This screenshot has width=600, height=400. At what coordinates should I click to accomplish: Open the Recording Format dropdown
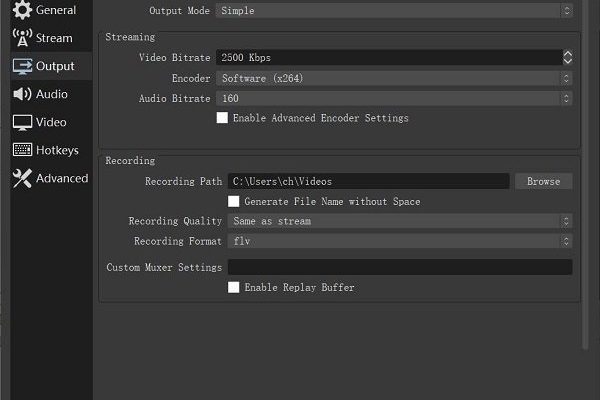pyautogui.click(x=400, y=241)
